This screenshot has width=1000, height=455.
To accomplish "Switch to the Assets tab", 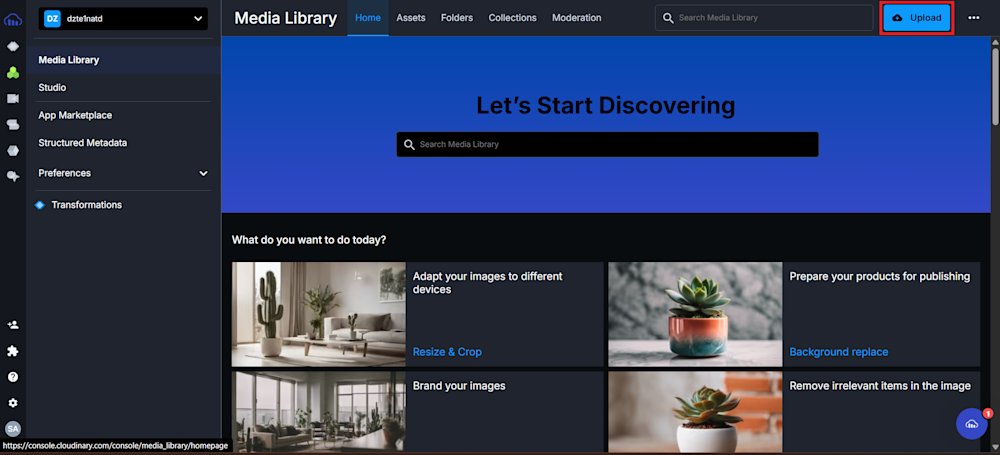I will pos(411,18).
